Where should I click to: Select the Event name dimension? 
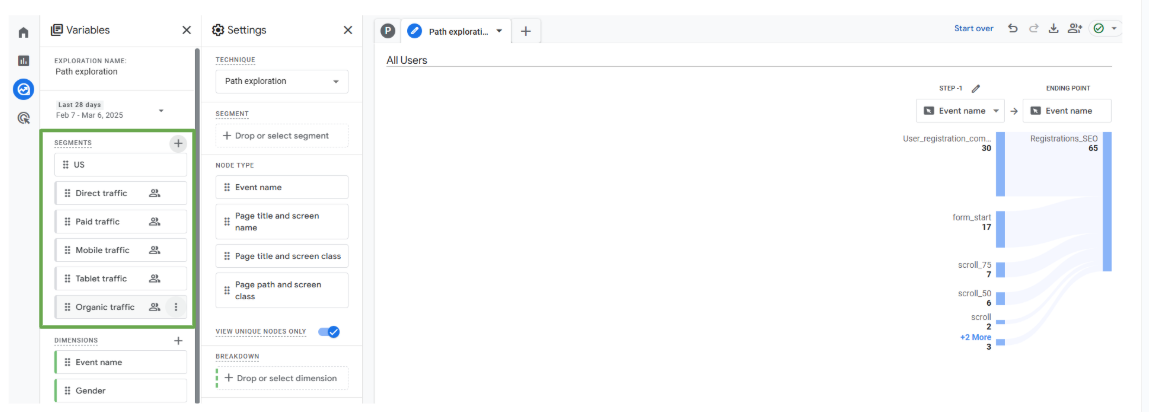[120, 362]
